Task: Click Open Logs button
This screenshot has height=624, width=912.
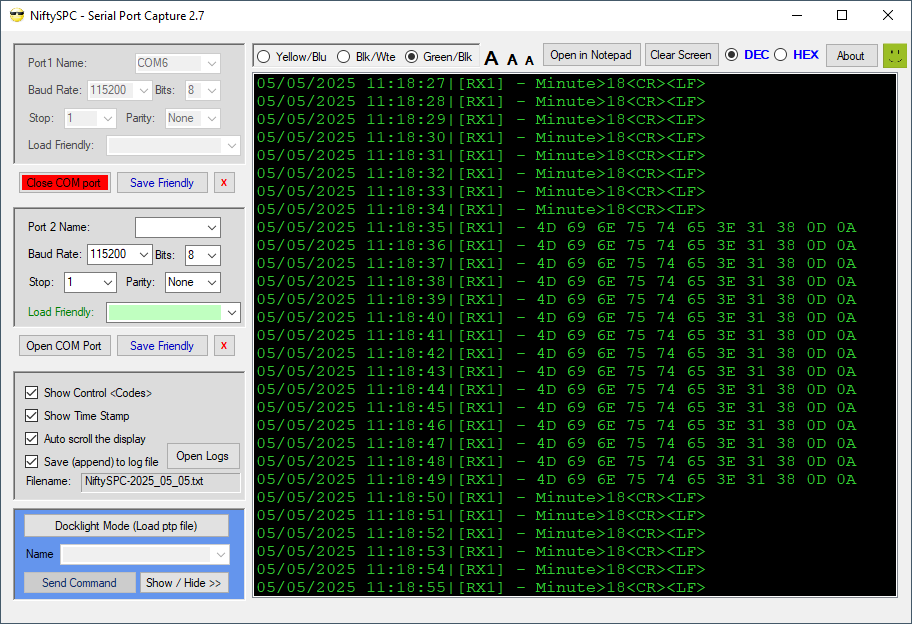Action: 203,456
